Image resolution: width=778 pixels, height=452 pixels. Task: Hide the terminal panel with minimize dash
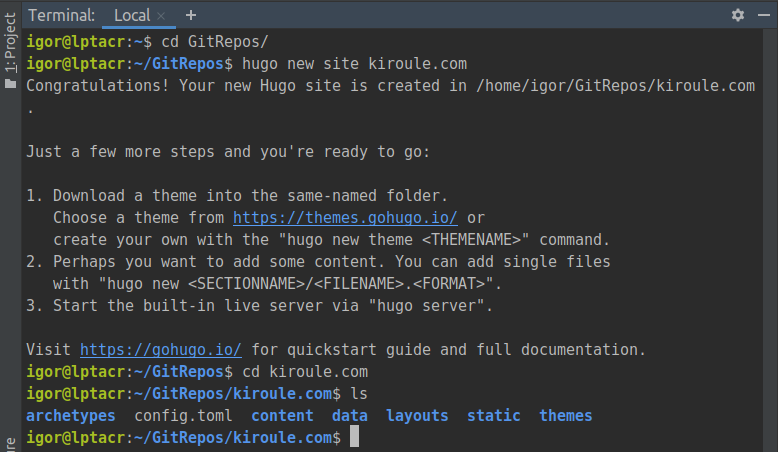point(764,15)
